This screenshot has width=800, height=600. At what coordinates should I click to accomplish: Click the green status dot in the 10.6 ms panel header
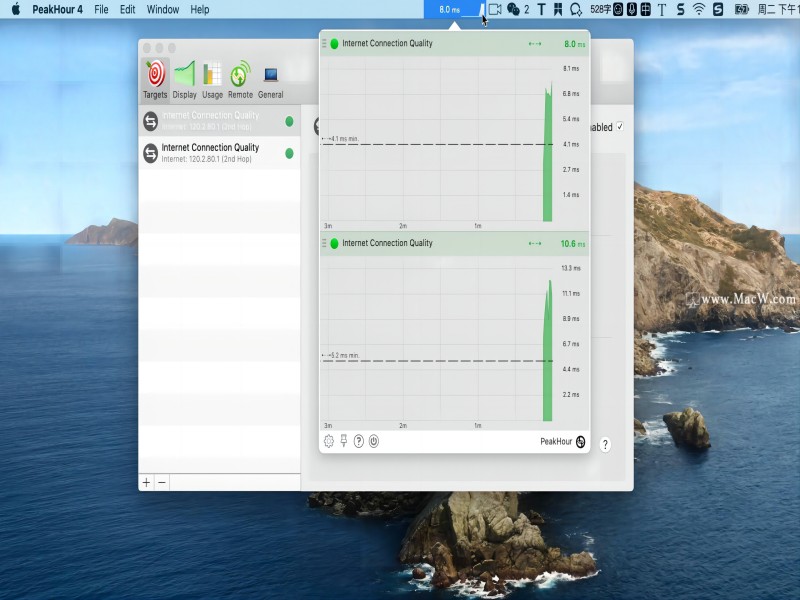[x=335, y=243]
